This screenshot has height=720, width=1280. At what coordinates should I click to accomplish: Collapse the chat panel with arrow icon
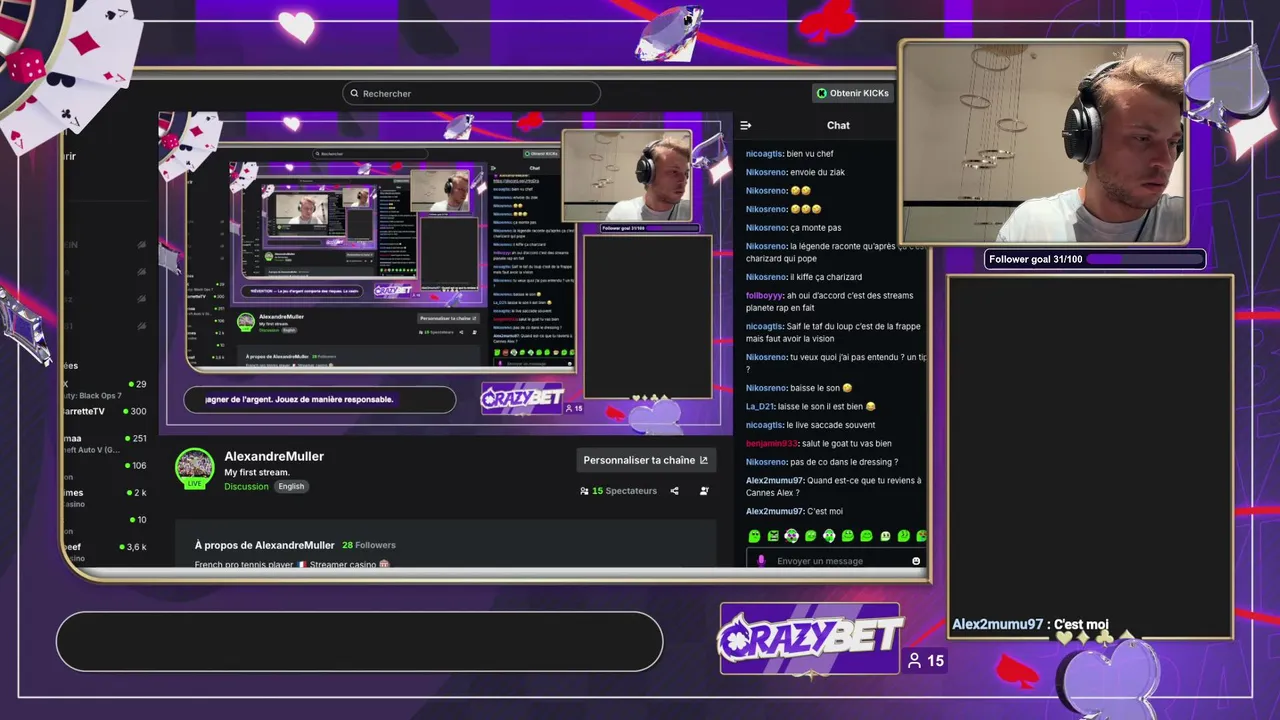745,125
